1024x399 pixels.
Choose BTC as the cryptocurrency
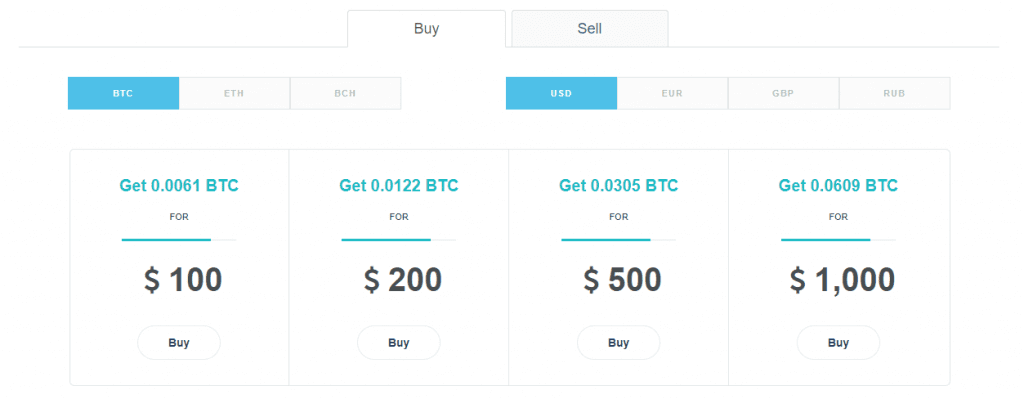pyautogui.click(x=123, y=93)
